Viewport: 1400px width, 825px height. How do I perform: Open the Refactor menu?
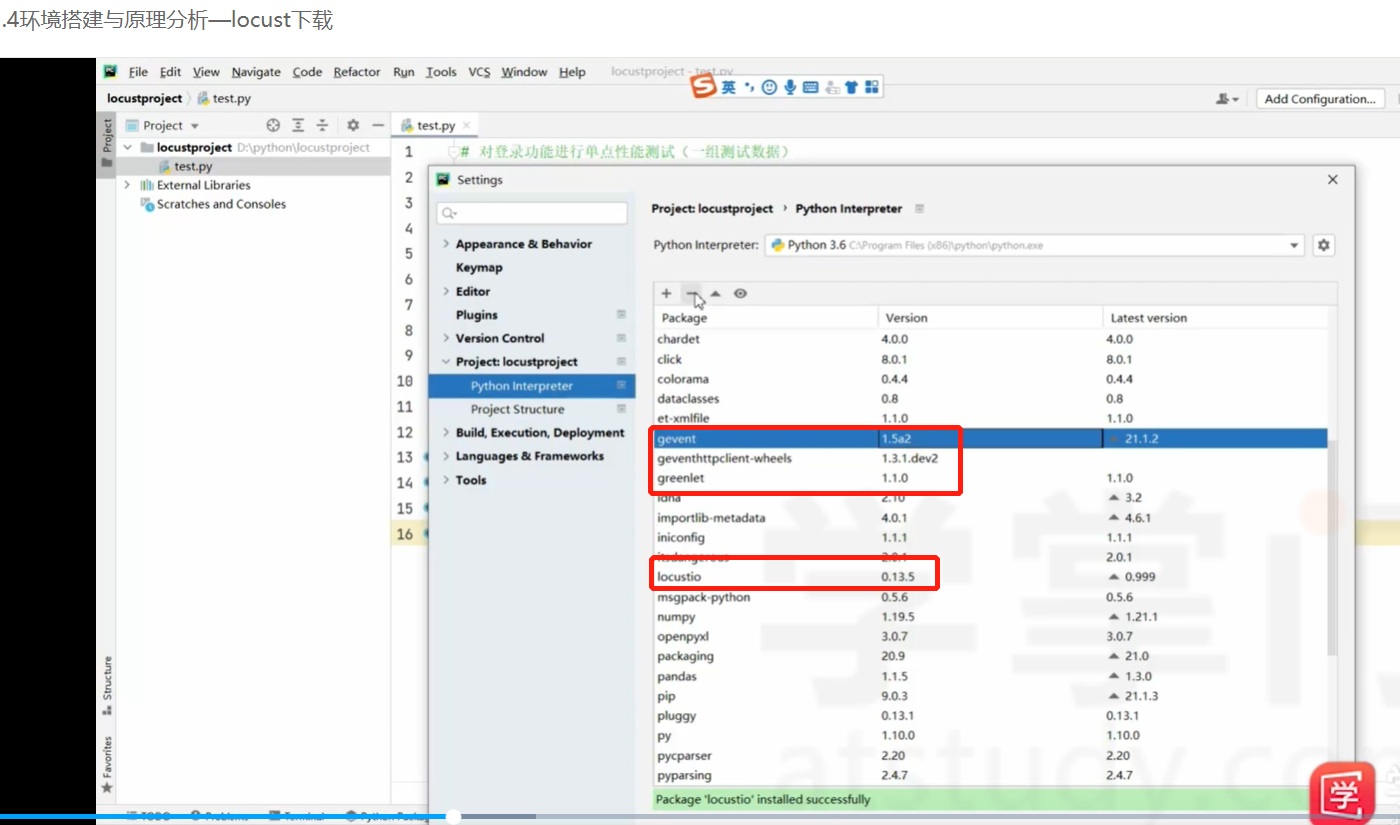[x=357, y=72]
